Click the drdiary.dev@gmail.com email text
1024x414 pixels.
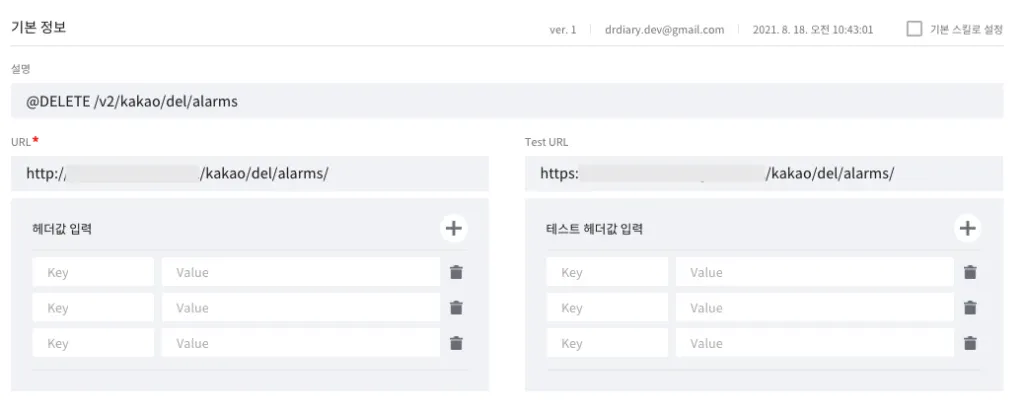664,30
